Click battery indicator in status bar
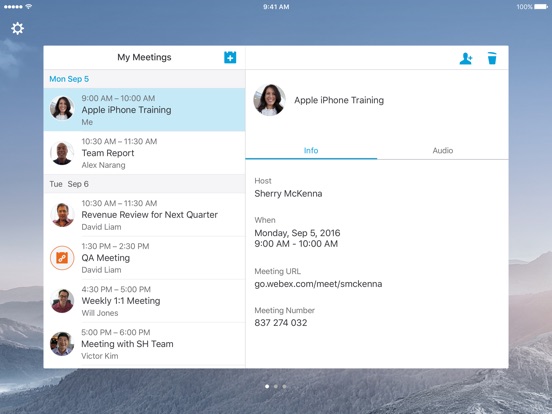Image resolution: width=552 pixels, height=414 pixels. (x=541, y=7)
